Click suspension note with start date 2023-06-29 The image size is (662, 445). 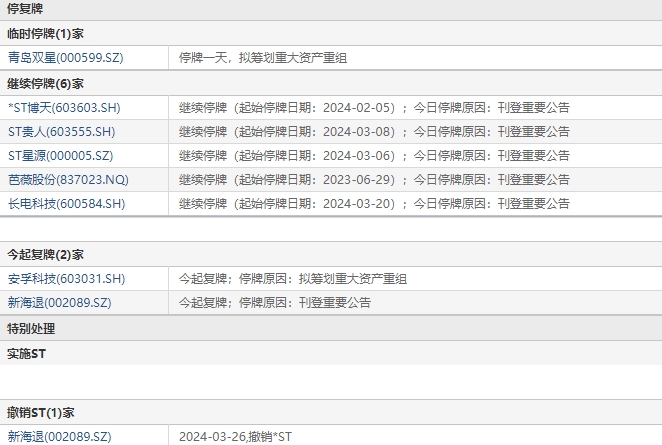point(374,179)
